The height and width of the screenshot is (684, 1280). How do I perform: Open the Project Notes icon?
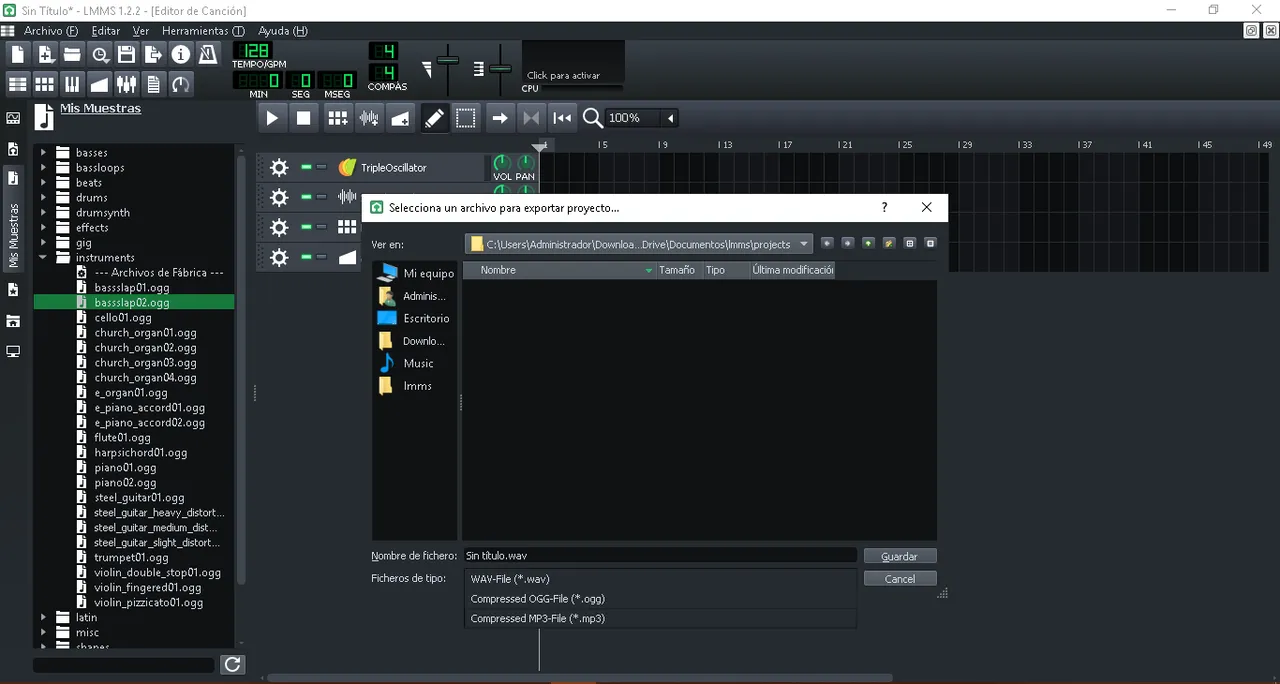[x=154, y=84]
